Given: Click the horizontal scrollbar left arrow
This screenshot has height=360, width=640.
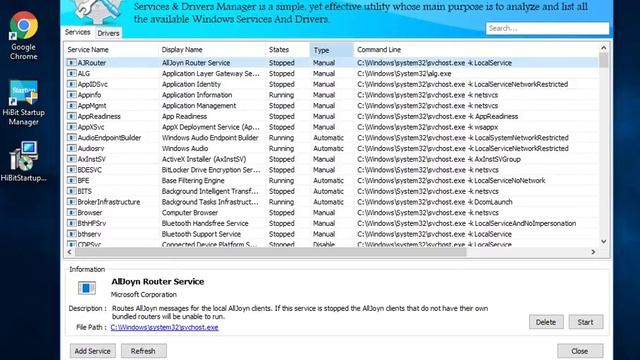Looking at the screenshot, I should pyautogui.click(x=69, y=252).
